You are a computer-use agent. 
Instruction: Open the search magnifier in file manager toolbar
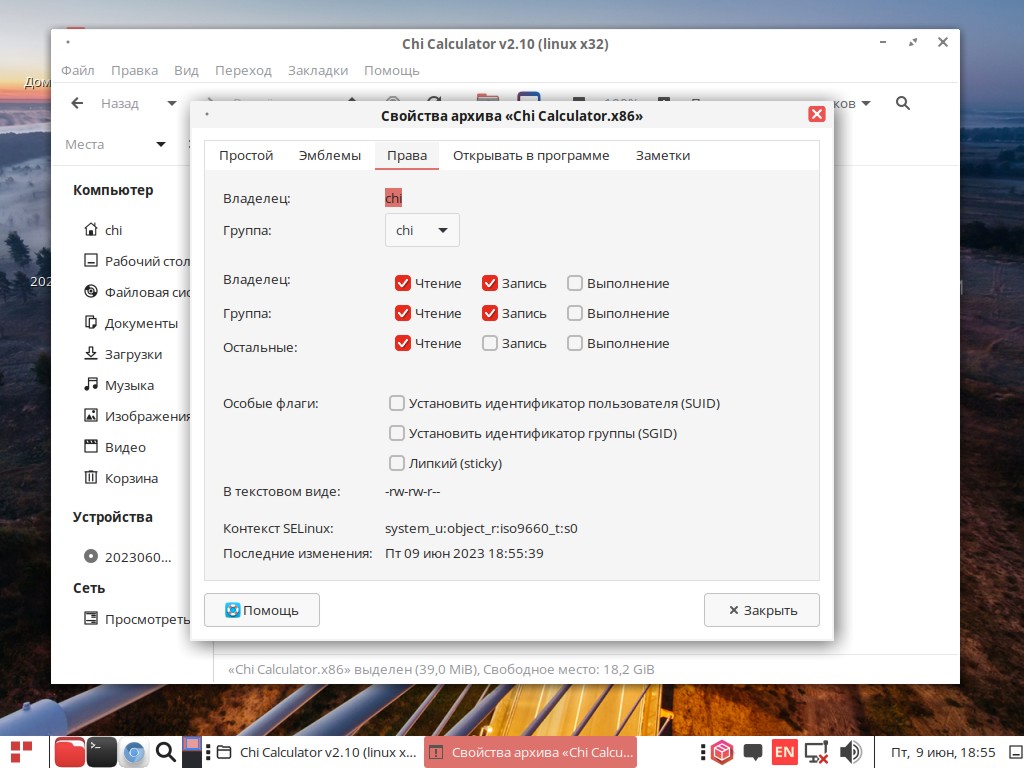[x=903, y=103]
